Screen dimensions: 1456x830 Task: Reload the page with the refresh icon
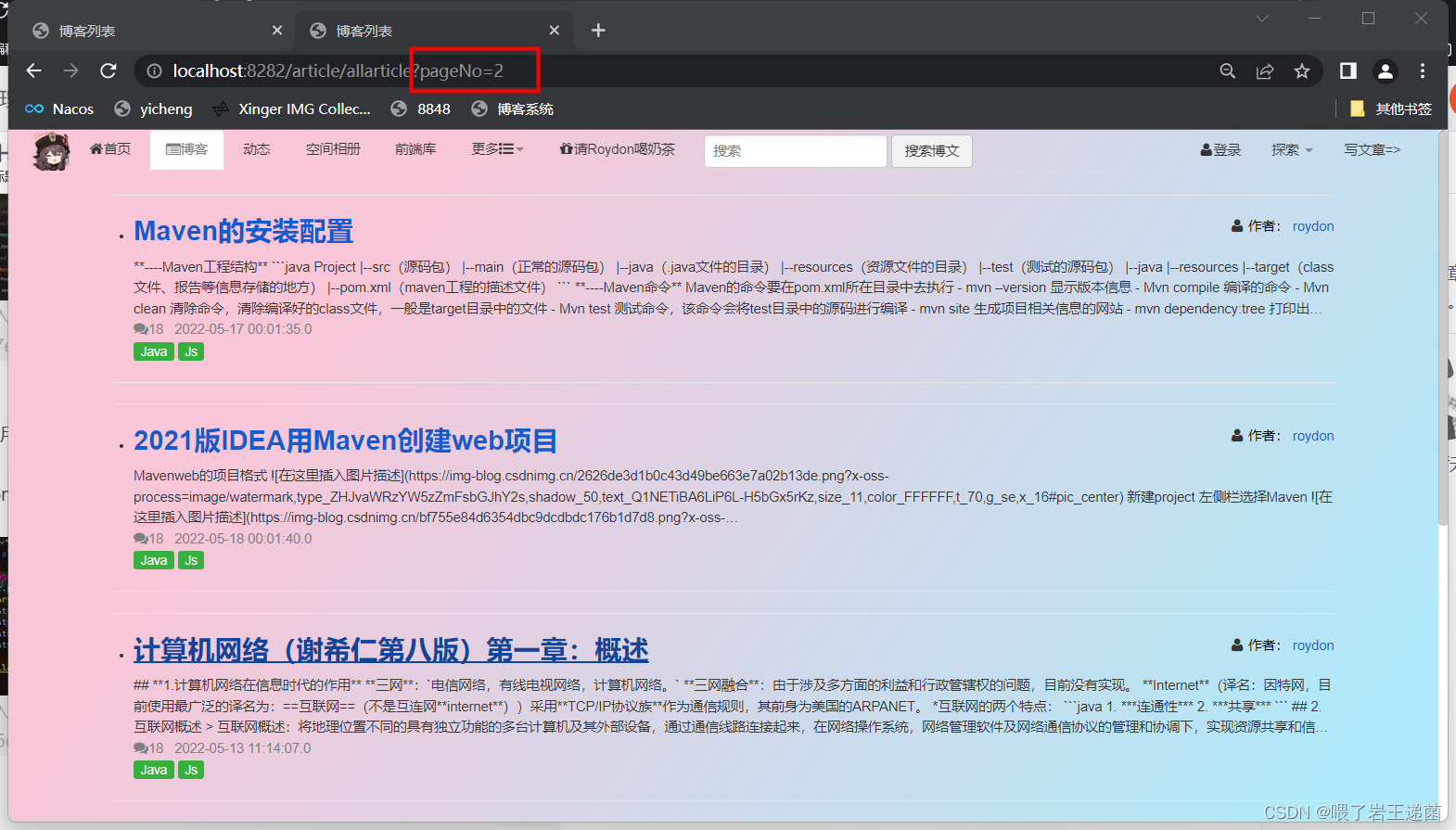pos(109,70)
